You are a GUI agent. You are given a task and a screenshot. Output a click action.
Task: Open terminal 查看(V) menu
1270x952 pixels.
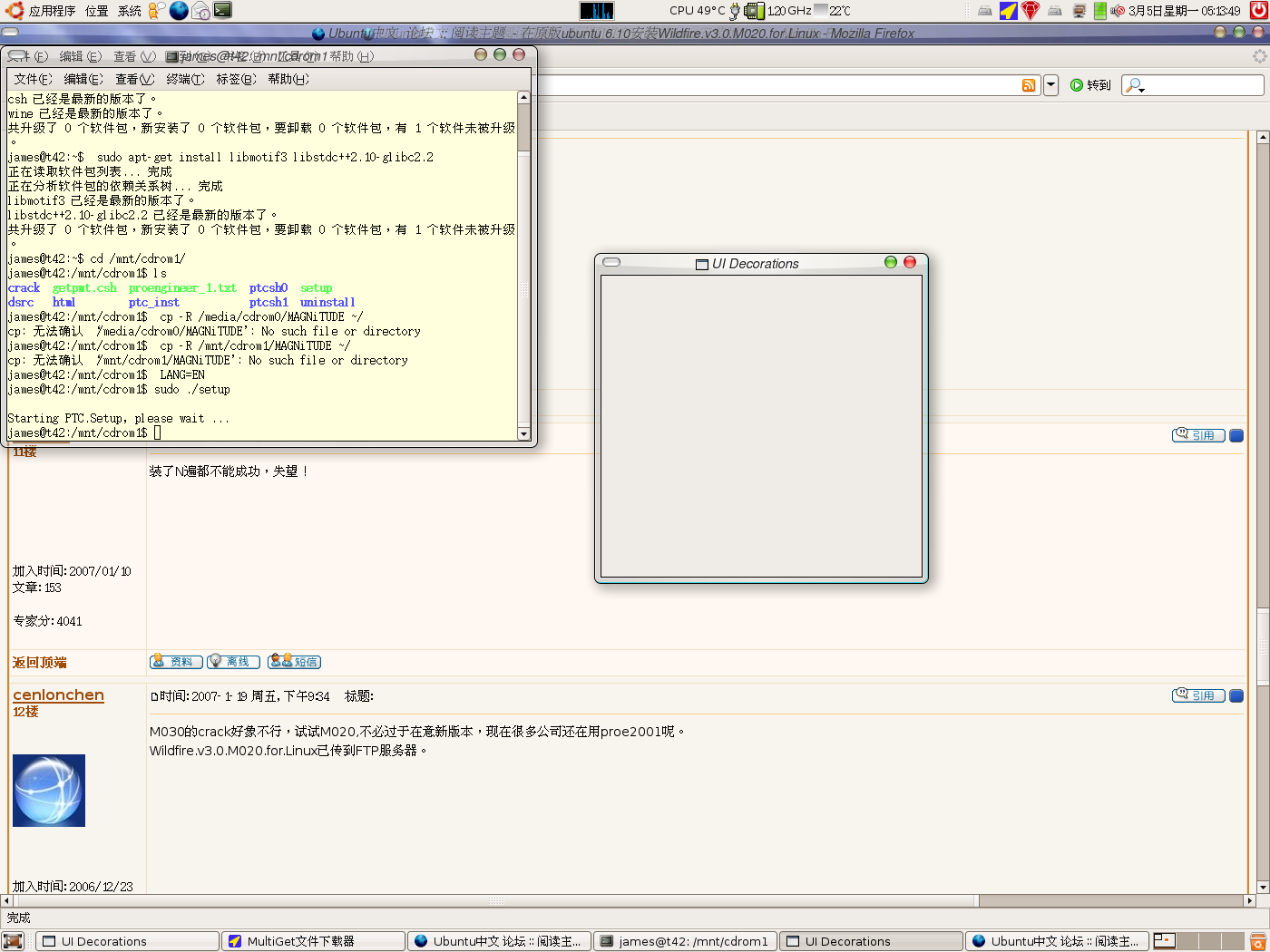(x=134, y=79)
